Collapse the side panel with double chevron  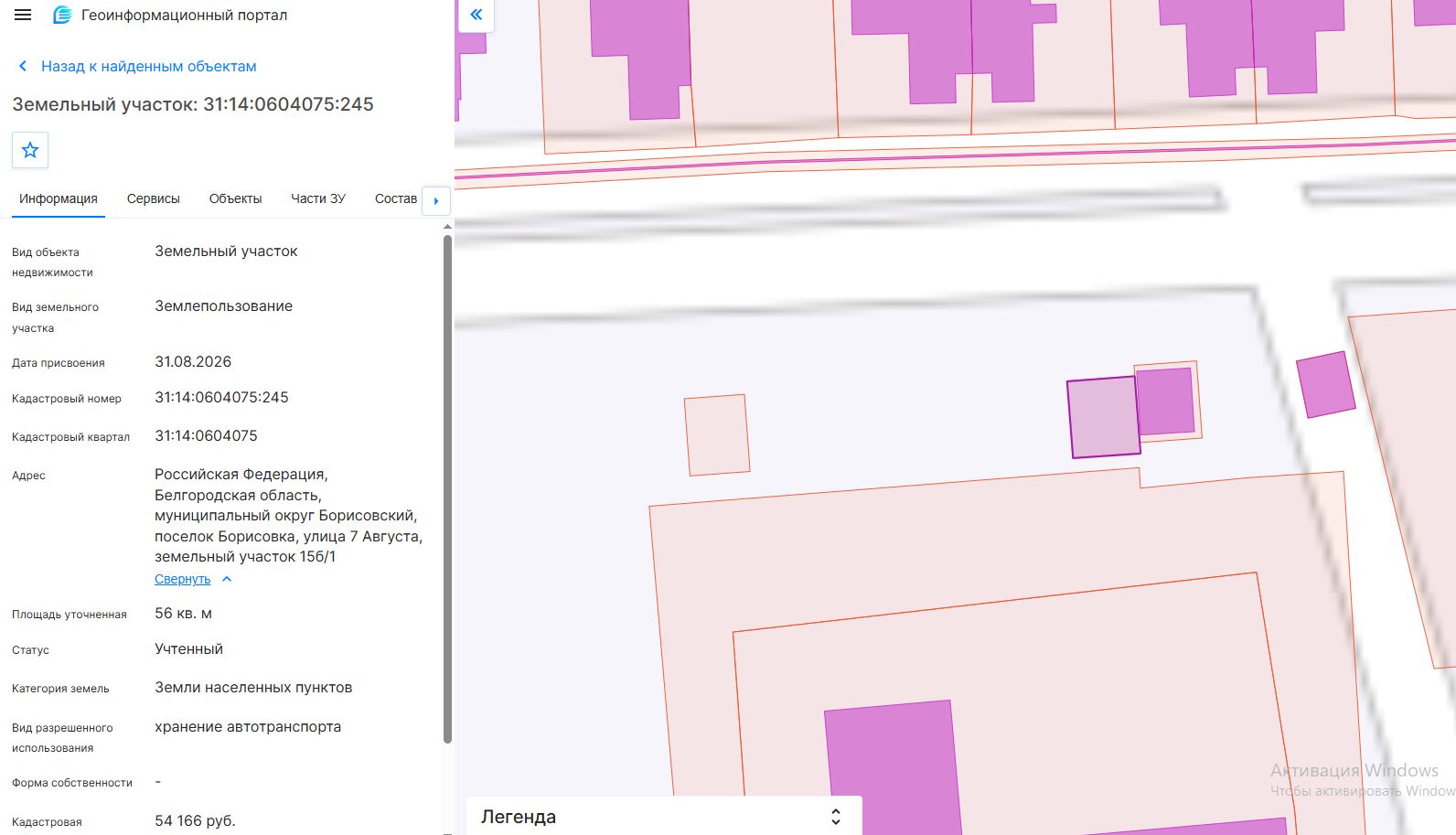pos(476,15)
